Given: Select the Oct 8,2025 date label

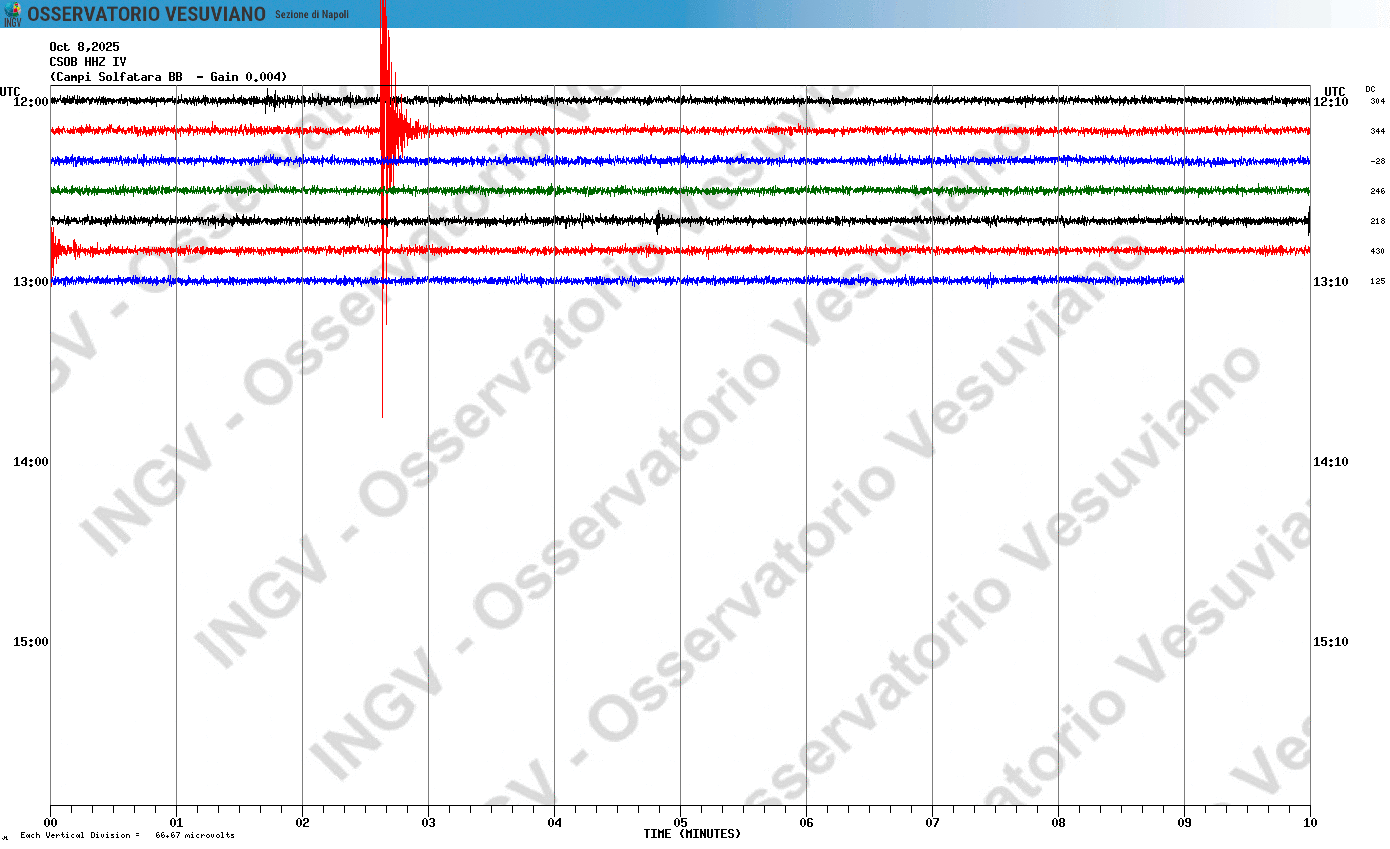Looking at the screenshot, I should pyautogui.click(x=84, y=47).
